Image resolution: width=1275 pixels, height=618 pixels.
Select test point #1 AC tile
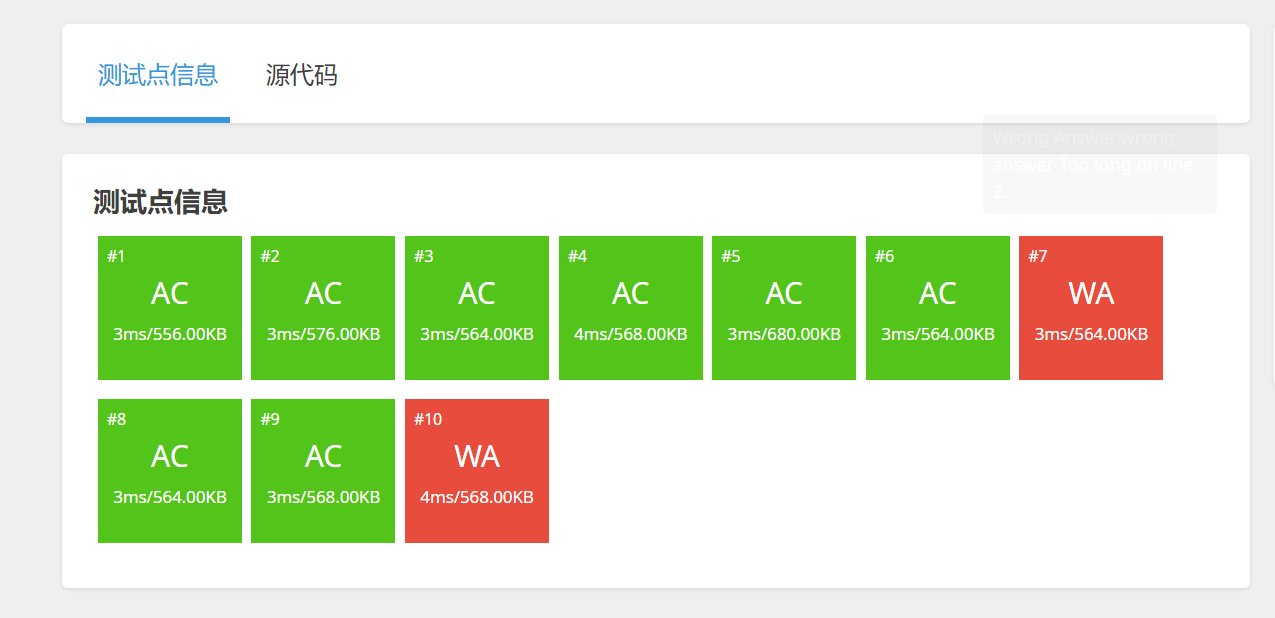[x=170, y=307]
